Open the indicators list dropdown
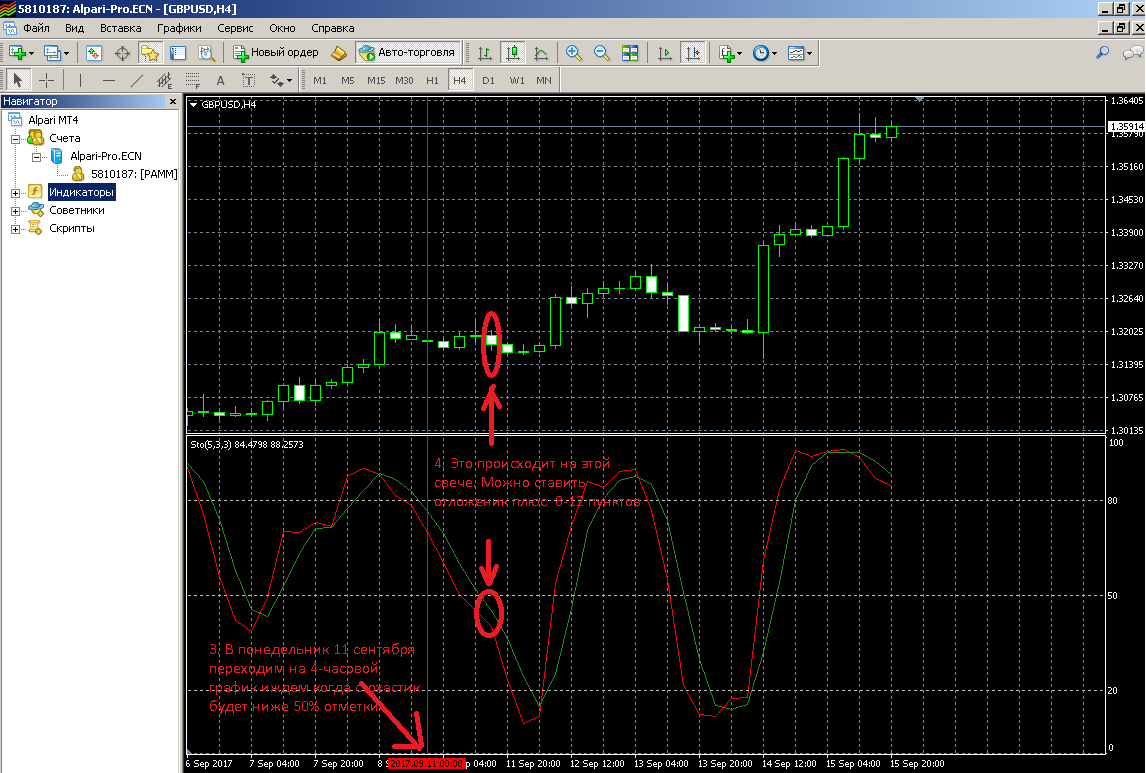Image resolution: width=1146 pixels, height=773 pixels. (730, 53)
